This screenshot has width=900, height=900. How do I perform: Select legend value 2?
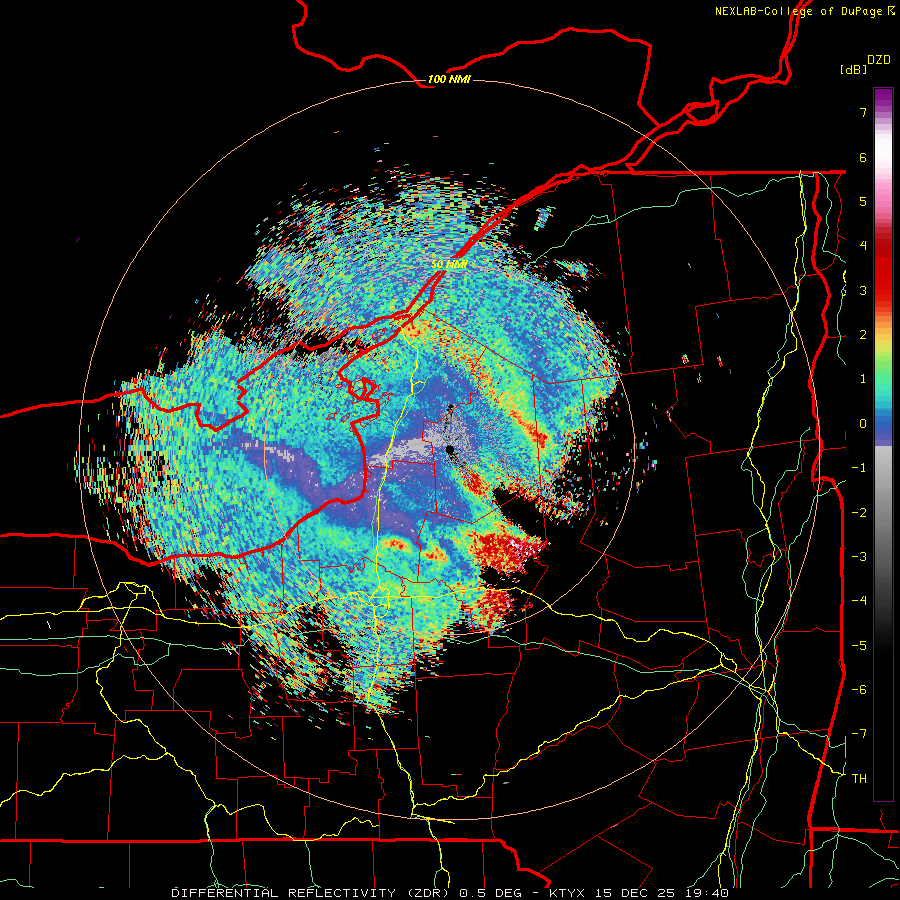click(863, 335)
